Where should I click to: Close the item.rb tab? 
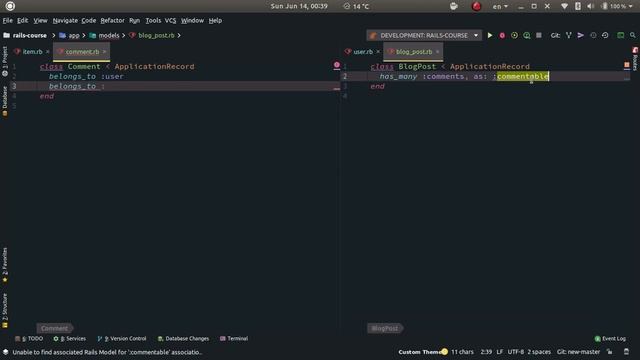[x=47, y=52]
